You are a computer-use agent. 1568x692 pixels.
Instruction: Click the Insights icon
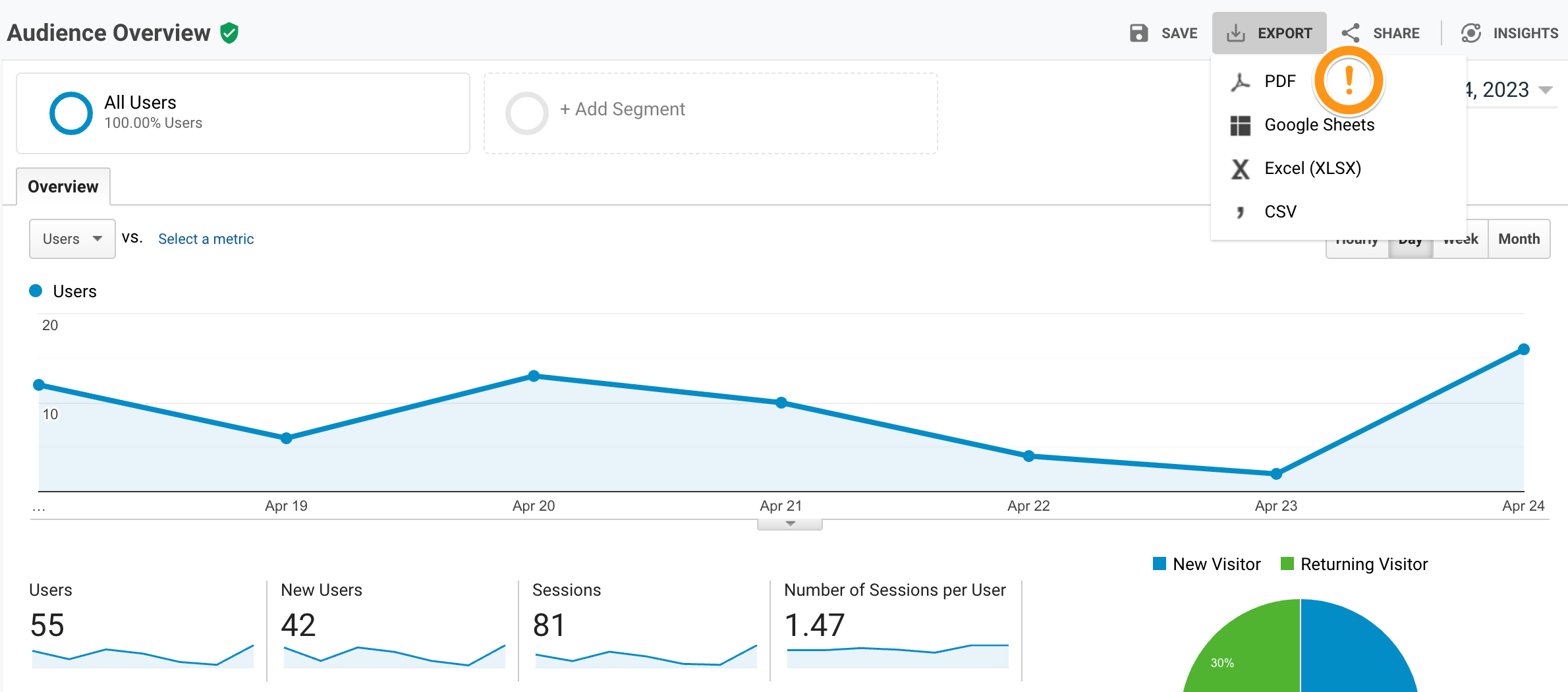pyautogui.click(x=1471, y=33)
